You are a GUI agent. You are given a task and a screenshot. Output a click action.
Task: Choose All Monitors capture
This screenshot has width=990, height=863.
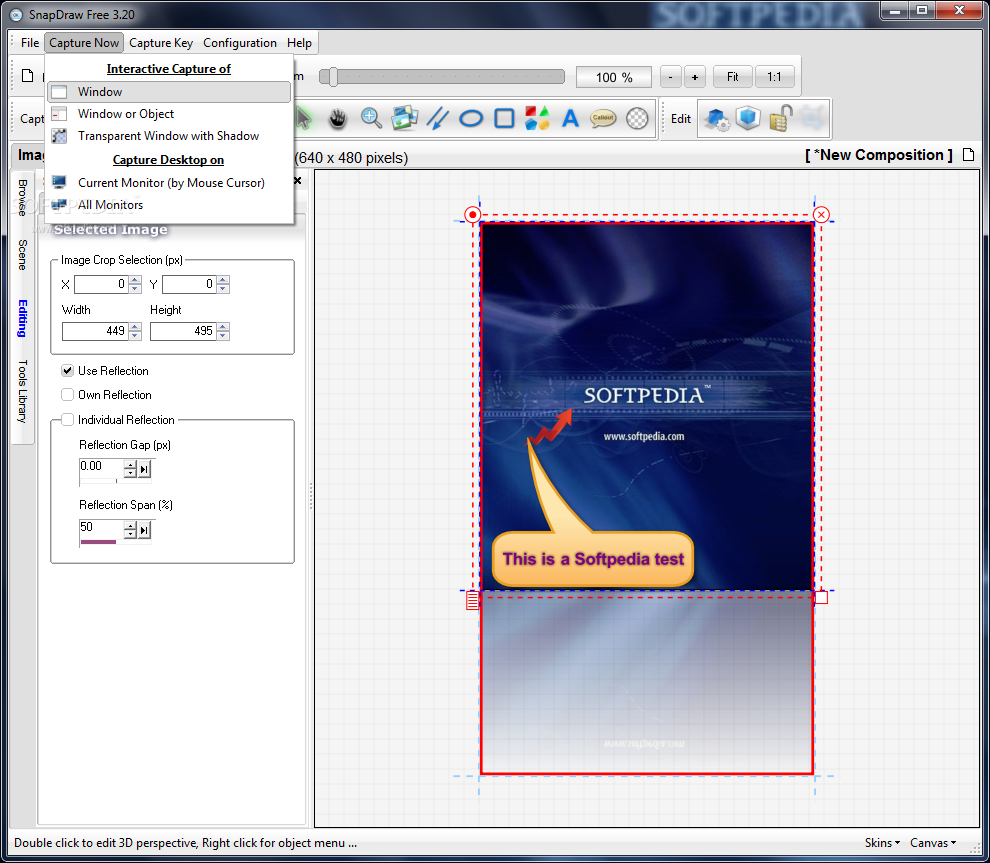169,205
